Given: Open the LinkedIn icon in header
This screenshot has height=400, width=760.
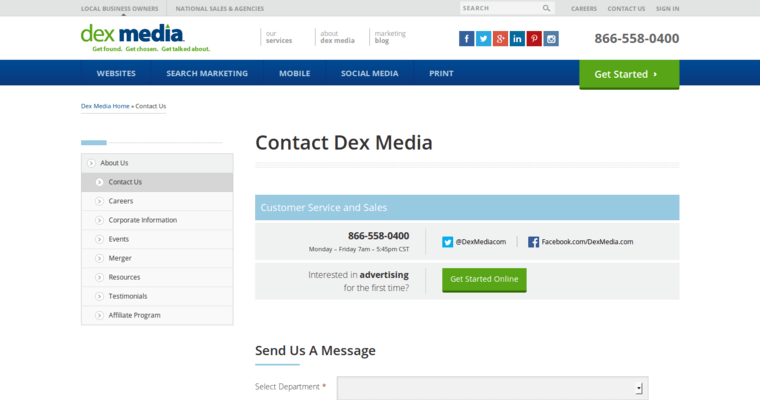Looking at the screenshot, I should pyautogui.click(x=517, y=39).
